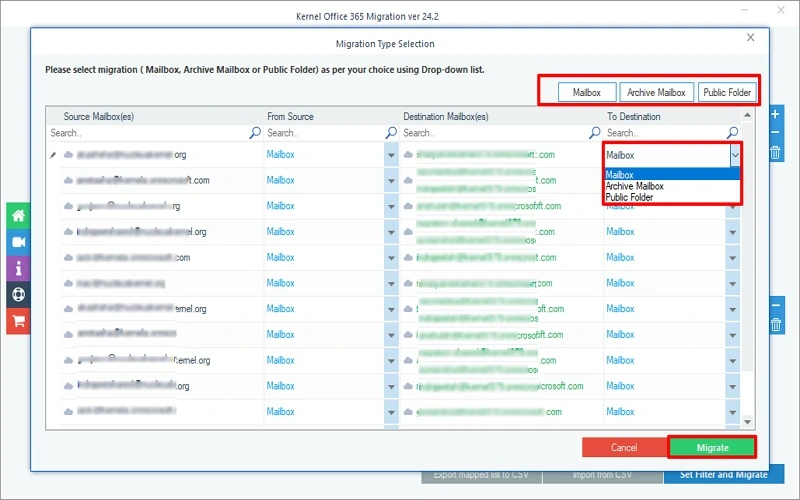Open From Source dropdown in first row
The height and width of the screenshot is (500, 800).
[391, 155]
